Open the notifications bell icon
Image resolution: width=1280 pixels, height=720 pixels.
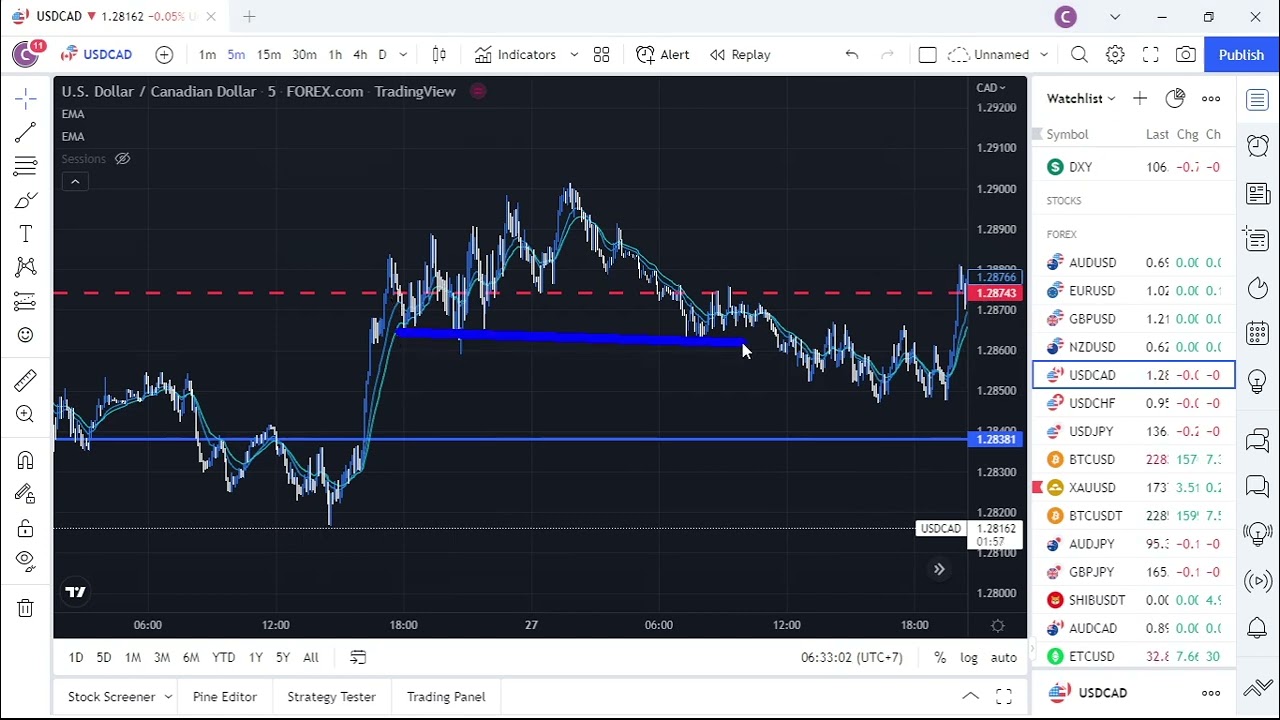[x=1258, y=628]
